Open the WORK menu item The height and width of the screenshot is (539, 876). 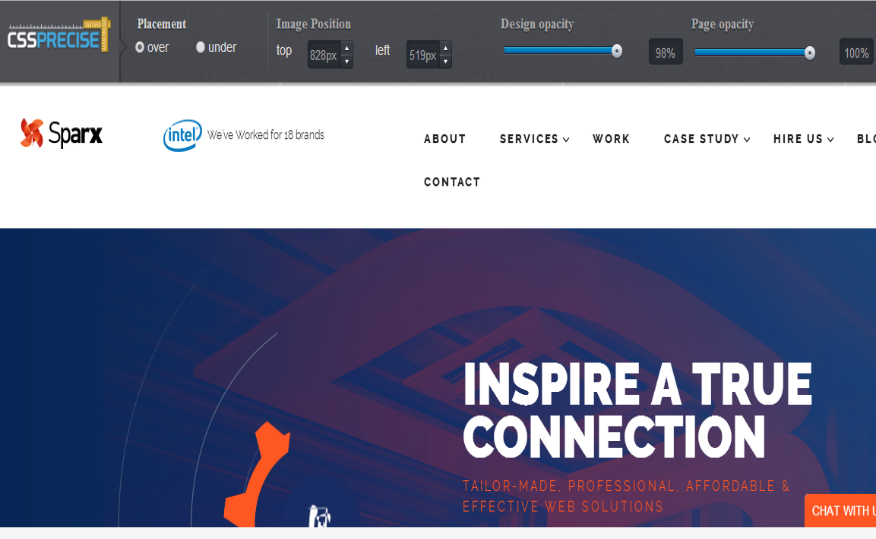click(611, 139)
